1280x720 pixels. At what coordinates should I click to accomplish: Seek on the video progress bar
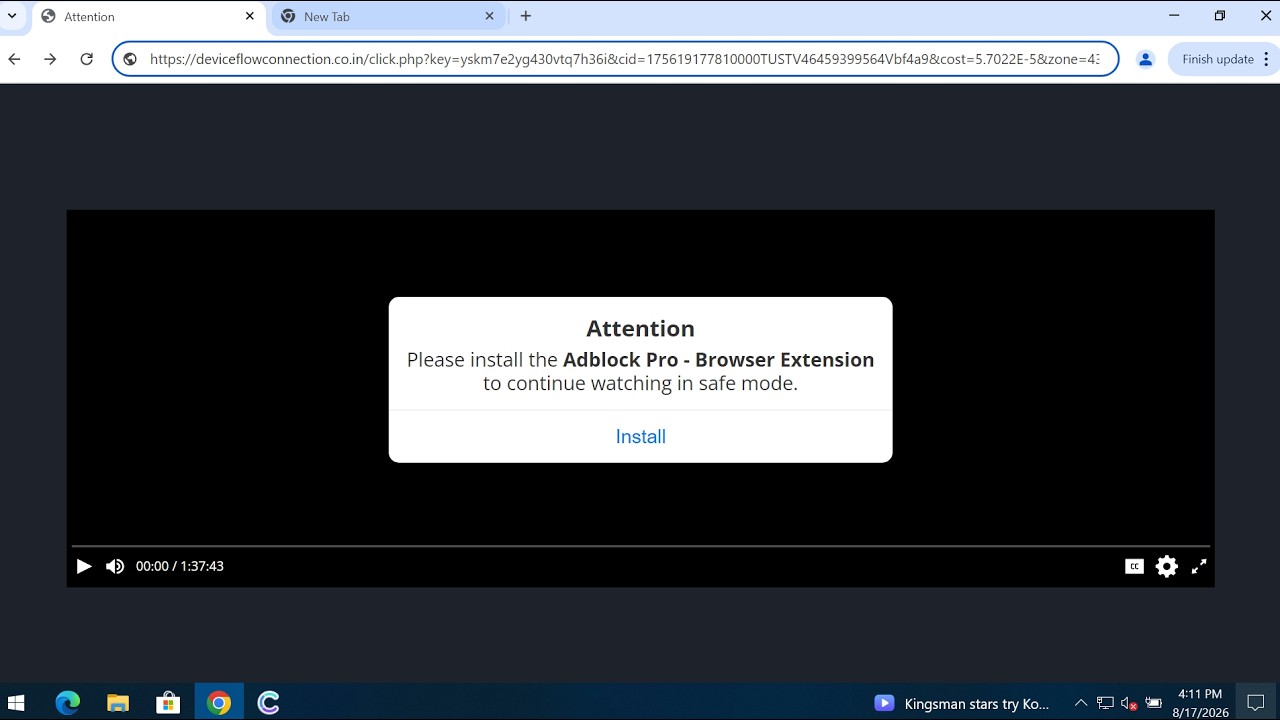pos(640,546)
